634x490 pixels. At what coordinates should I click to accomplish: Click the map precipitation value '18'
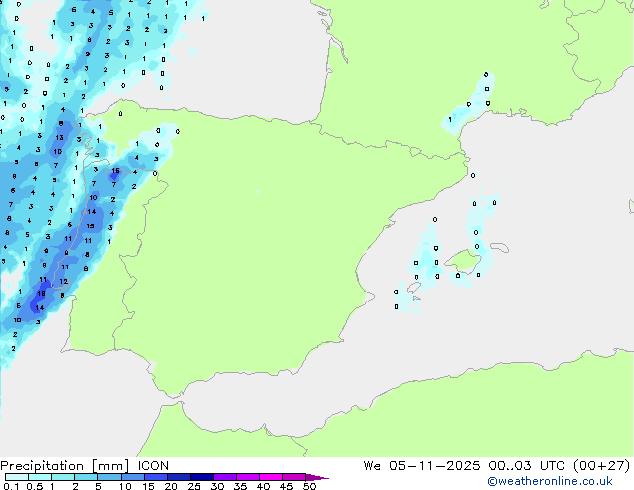coord(41,294)
